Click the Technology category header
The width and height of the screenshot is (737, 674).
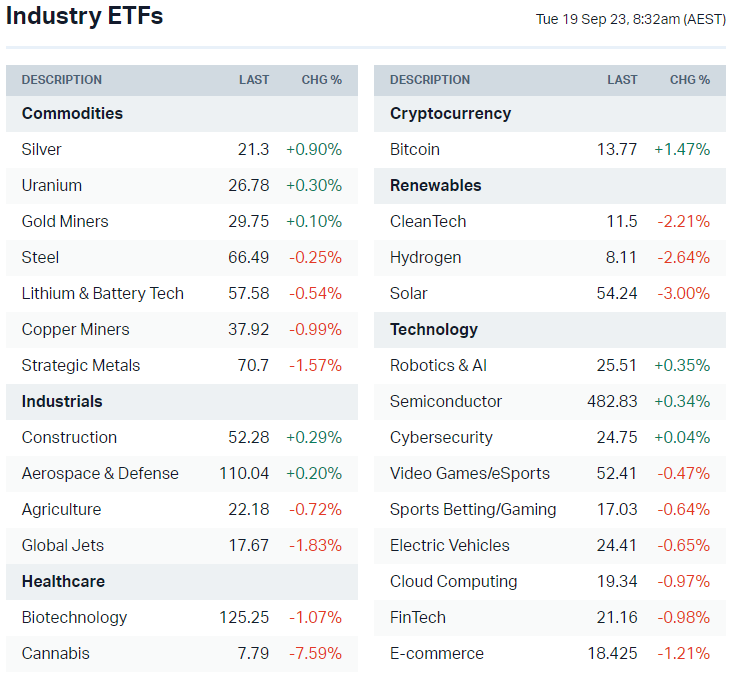point(434,329)
